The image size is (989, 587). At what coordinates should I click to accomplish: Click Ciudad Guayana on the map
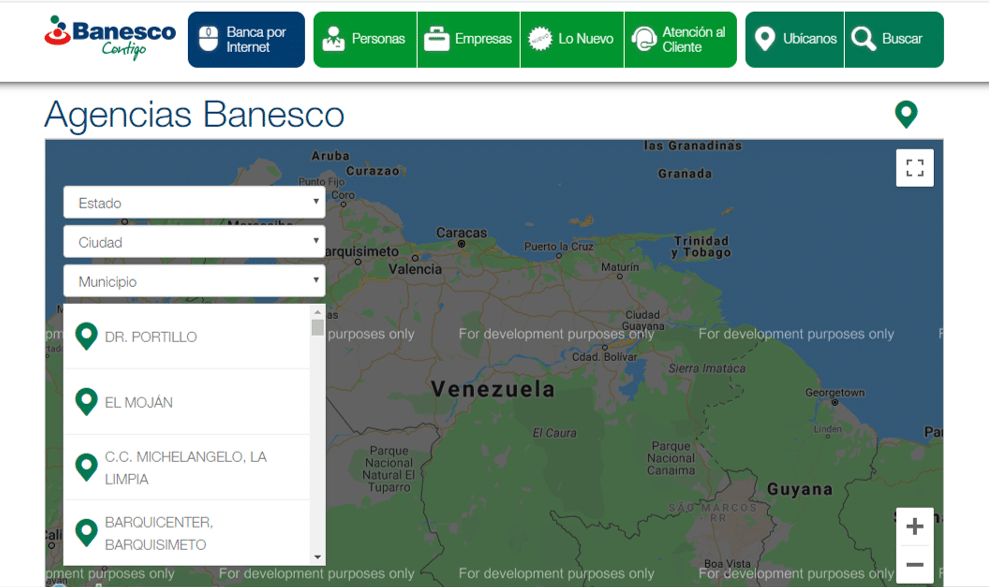(643, 320)
